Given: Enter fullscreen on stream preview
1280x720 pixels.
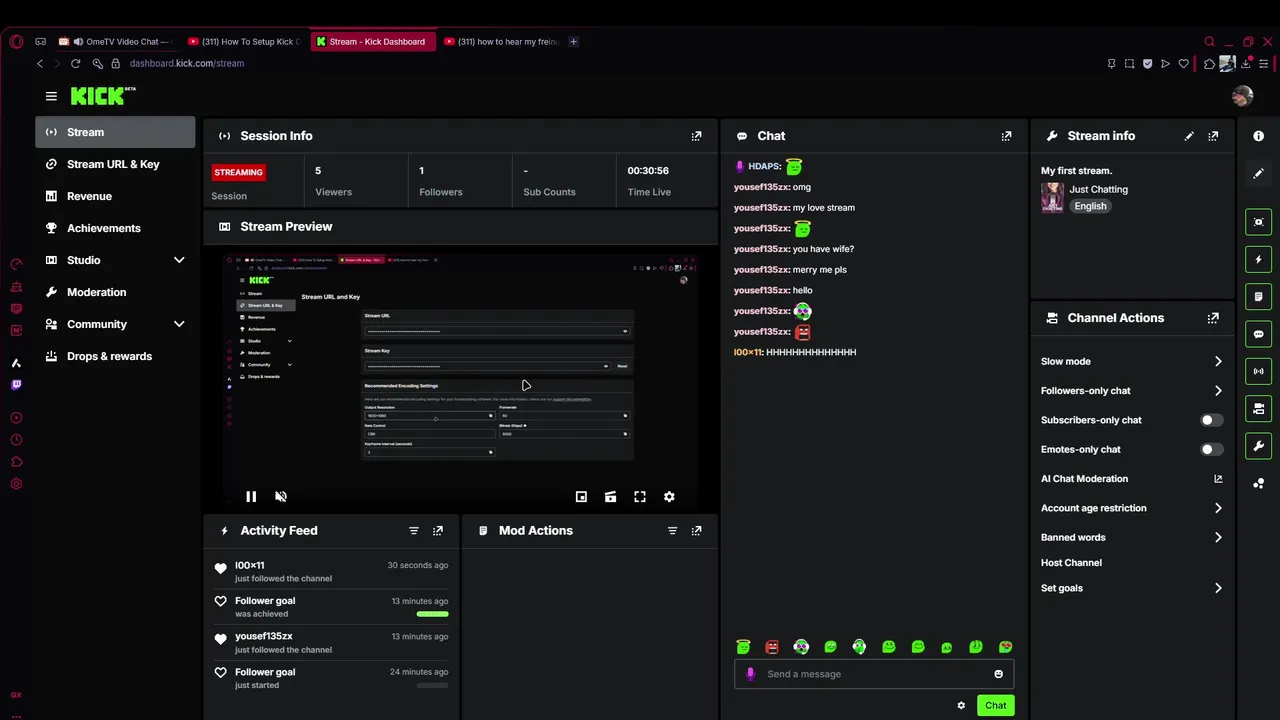Looking at the screenshot, I should click(640, 496).
